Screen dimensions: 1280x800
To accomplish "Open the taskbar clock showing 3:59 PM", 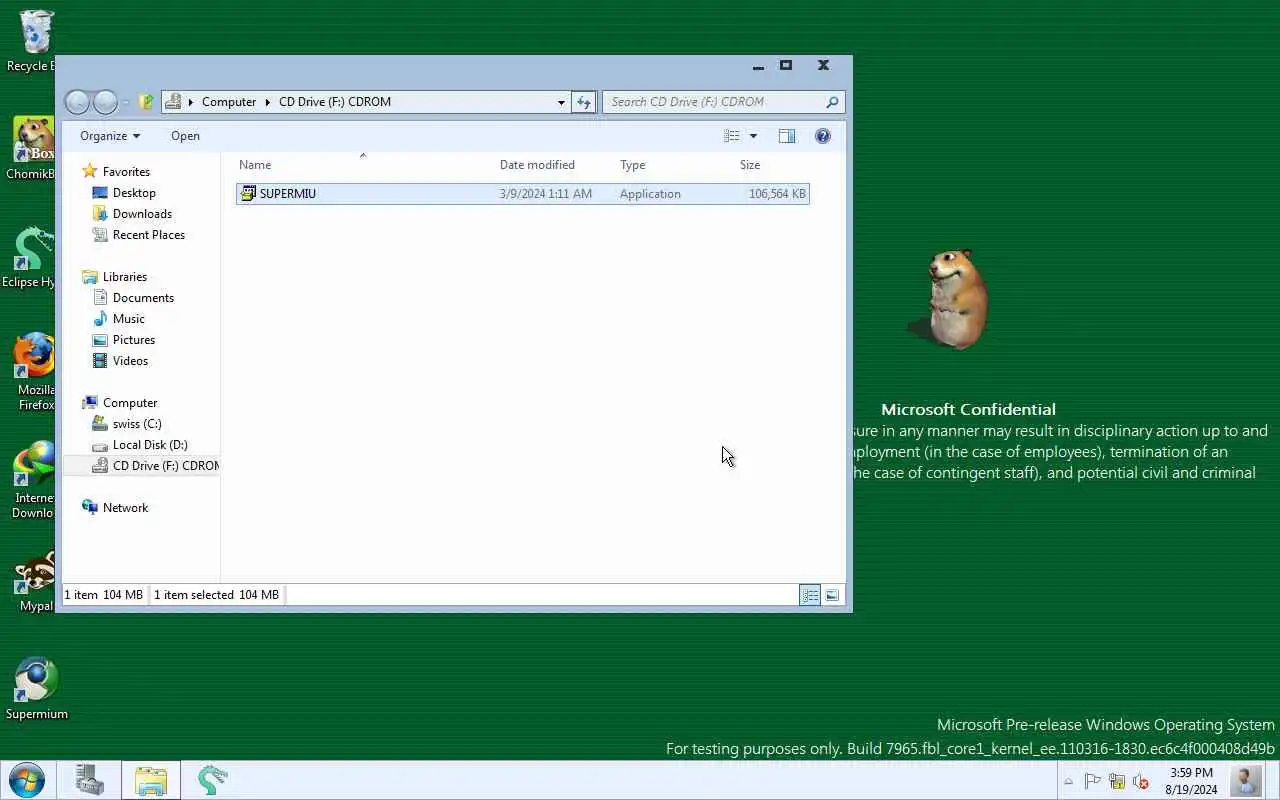I will tap(1191, 781).
